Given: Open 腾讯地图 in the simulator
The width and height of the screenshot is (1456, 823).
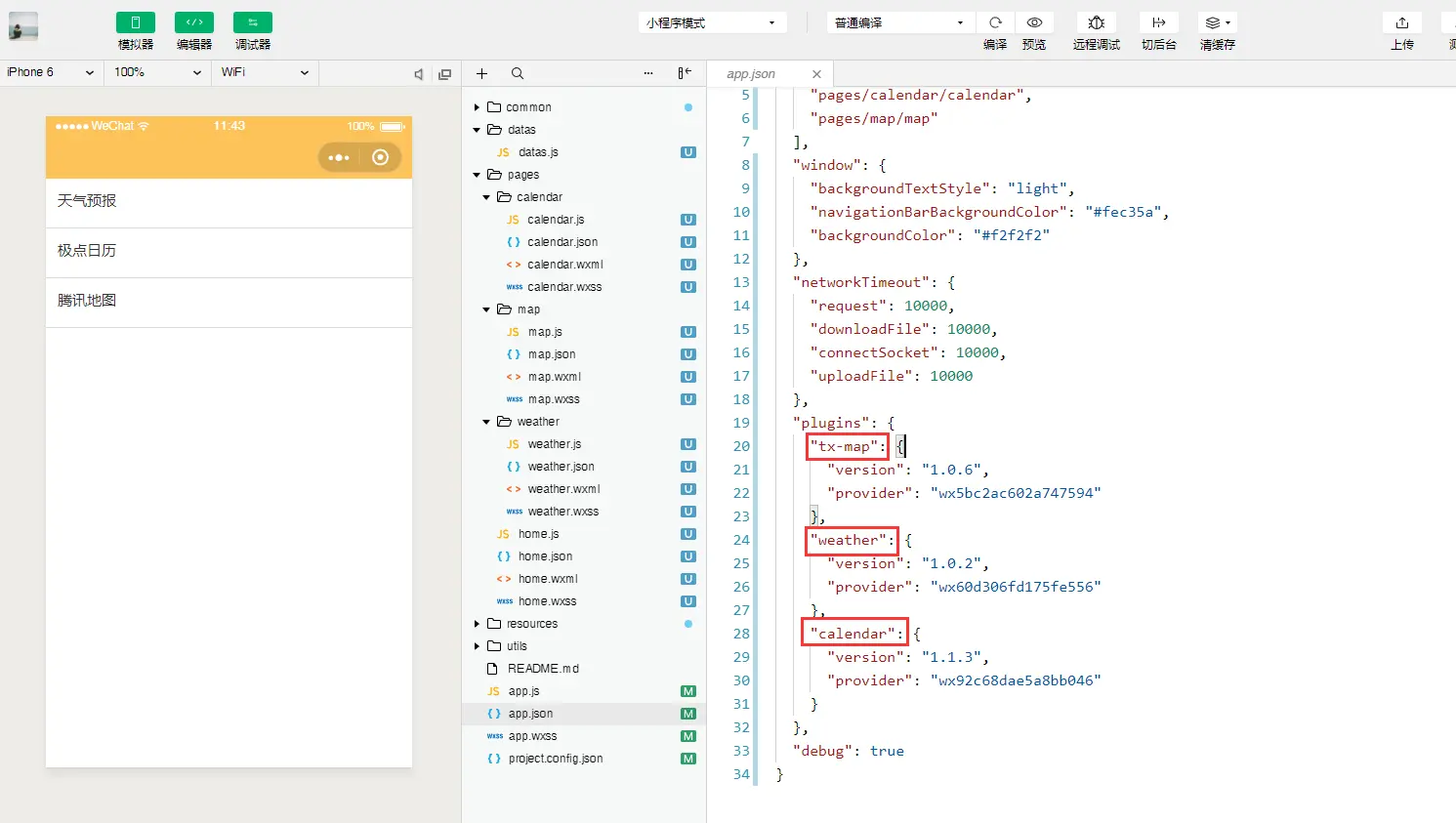Looking at the screenshot, I should tap(229, 302).
